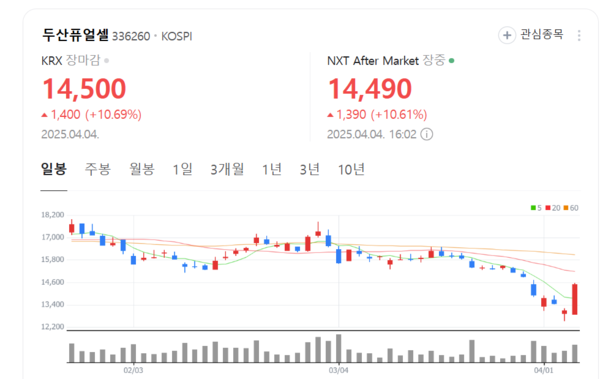The image size is (600, 379).
Task: Select the 10년 chart tab
Action: pyautogui.click(x=351, y=169)
